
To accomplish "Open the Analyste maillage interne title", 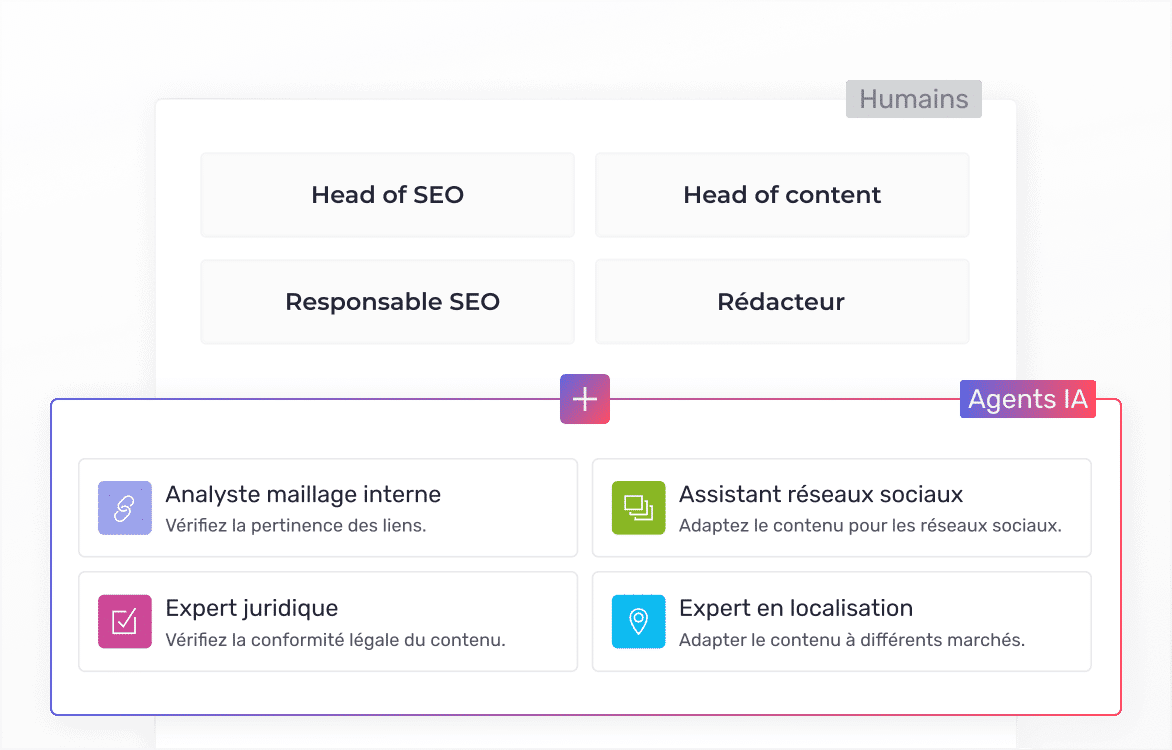I will pyautogui.click(x=303, y=494).
